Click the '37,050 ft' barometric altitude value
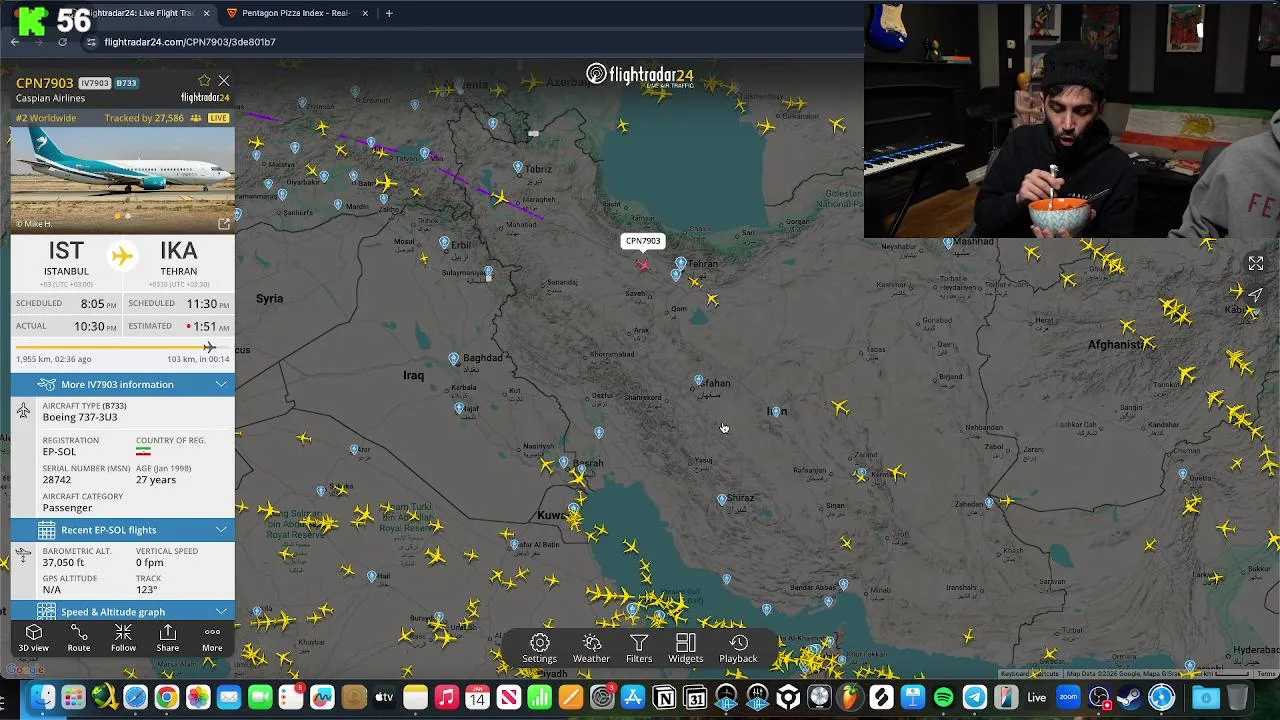Viewport: 1280px width, 720px height. coord(63,563)
